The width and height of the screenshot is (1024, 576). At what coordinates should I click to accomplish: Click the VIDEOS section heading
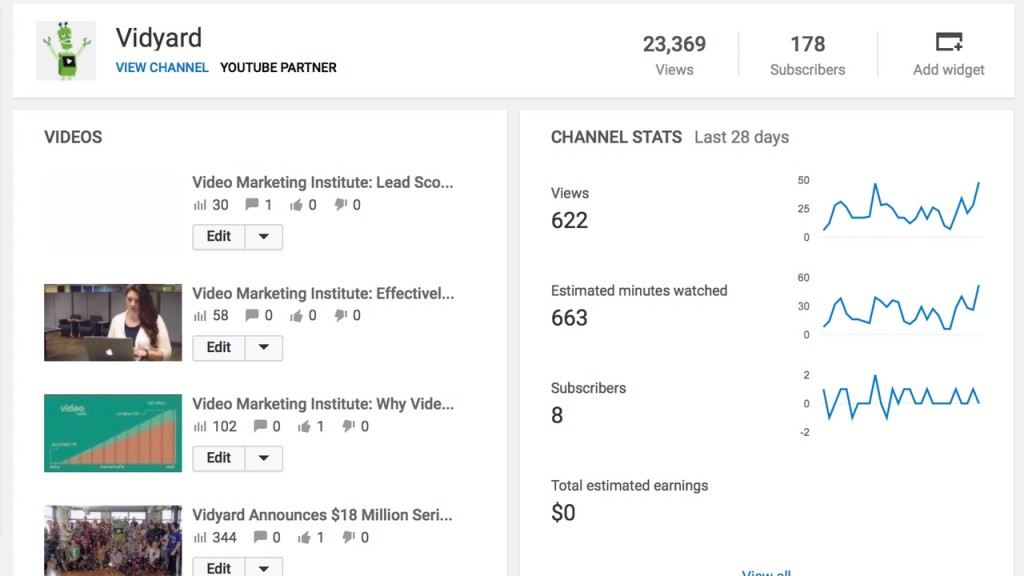click(73, 137)
